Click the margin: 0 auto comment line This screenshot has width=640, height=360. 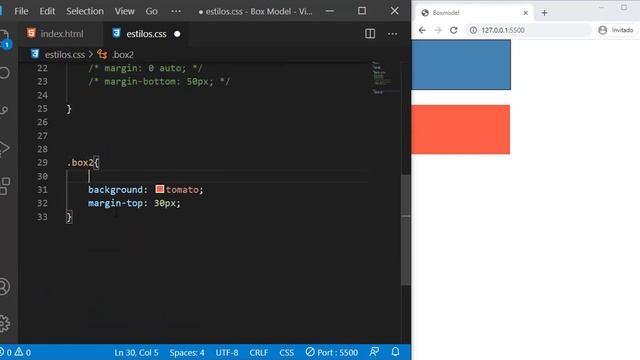145,68
